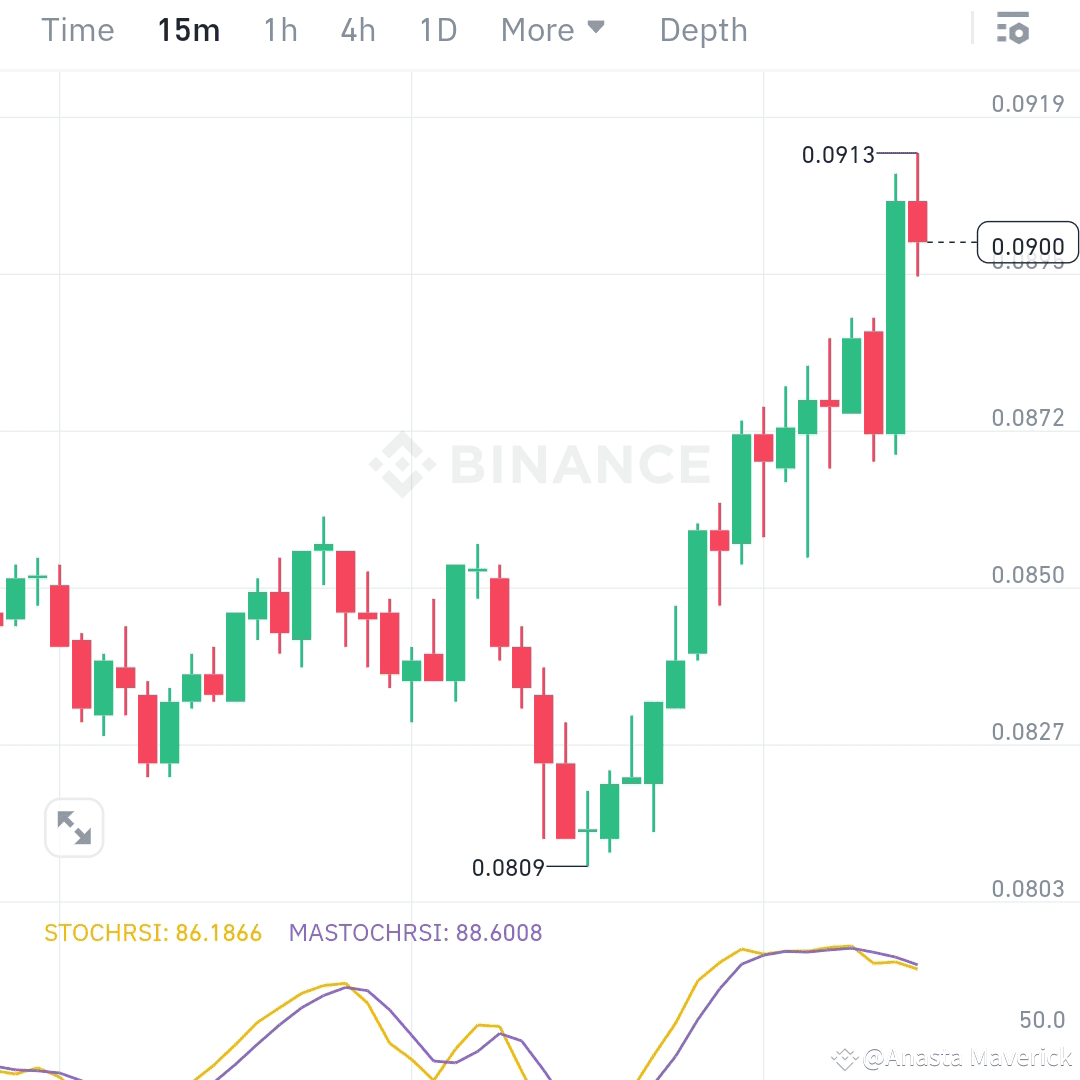
Task: Open the Depth view
Action: pyautogui.click(x=703, y=30)
